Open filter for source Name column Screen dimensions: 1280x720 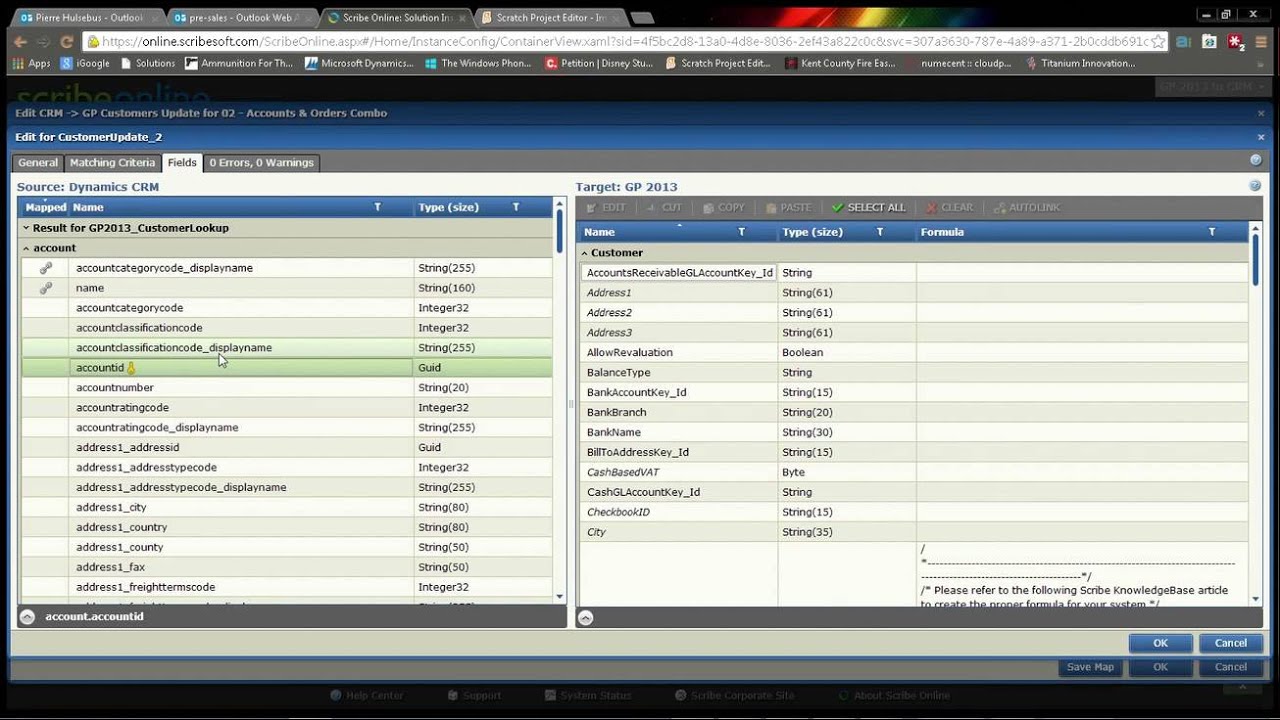point(377,207)
